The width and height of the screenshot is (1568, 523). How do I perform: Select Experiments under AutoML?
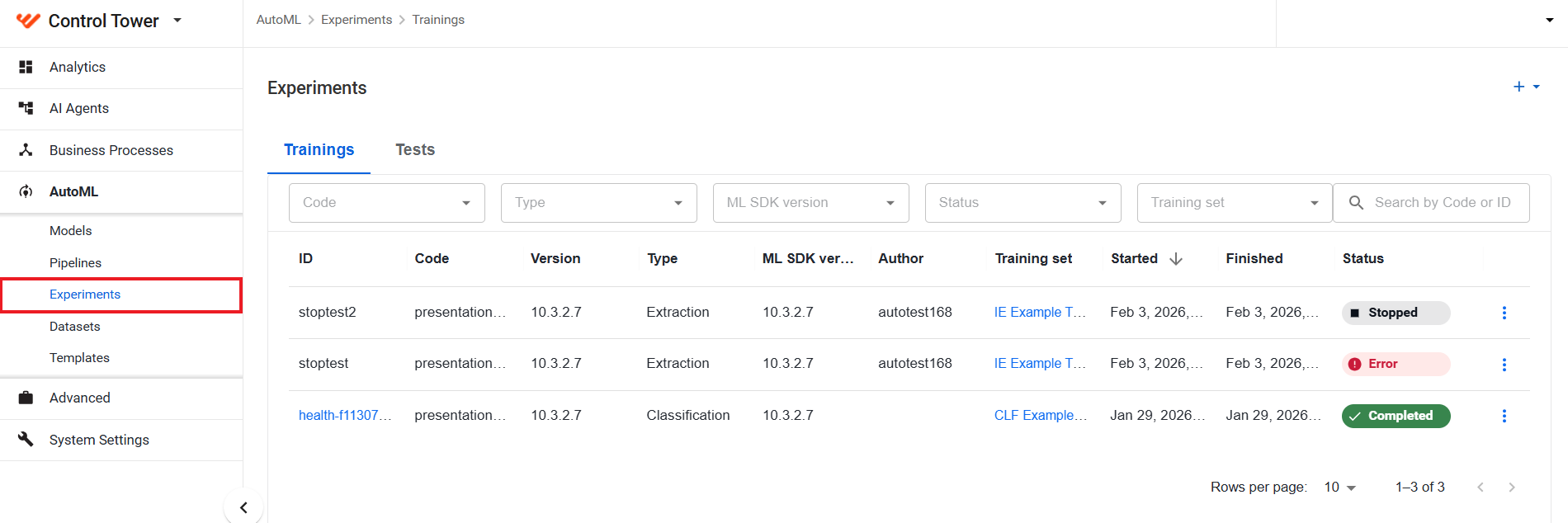121,294
